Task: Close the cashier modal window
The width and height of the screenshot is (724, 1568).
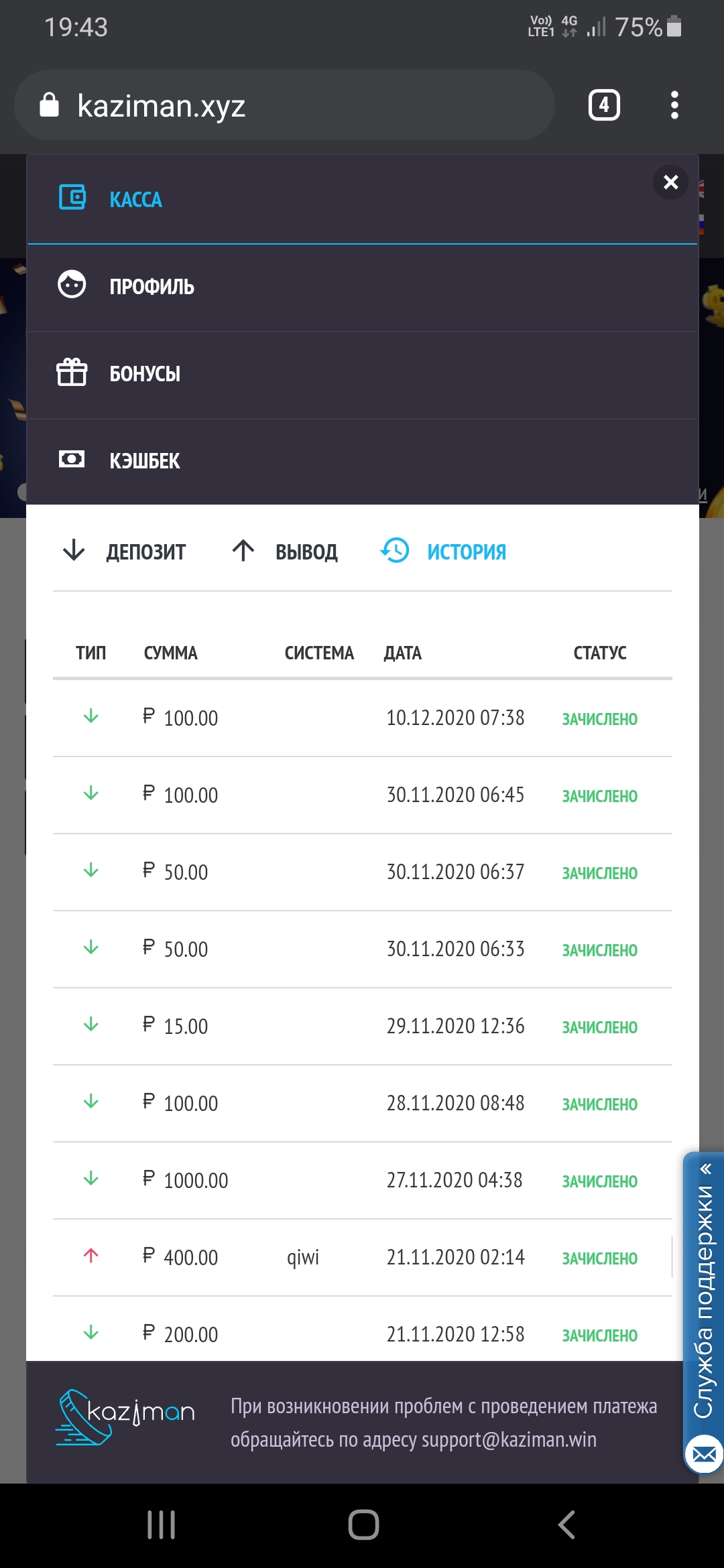Action: [670, 182]
